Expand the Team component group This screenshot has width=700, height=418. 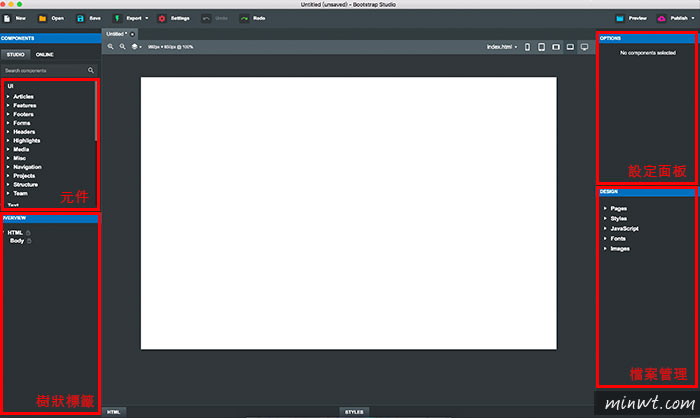8,193
